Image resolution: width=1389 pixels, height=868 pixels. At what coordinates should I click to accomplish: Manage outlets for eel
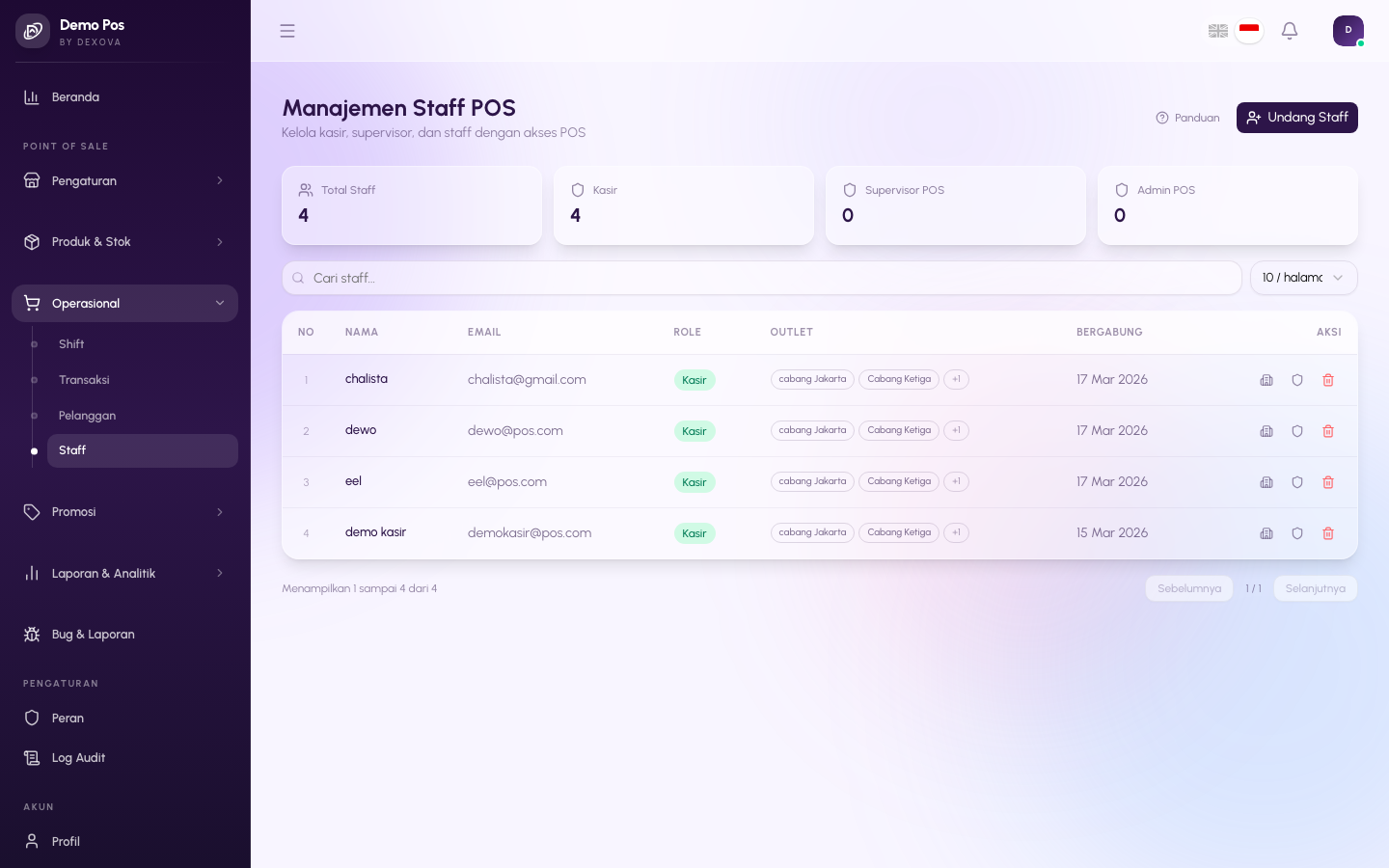point(1266,482)
